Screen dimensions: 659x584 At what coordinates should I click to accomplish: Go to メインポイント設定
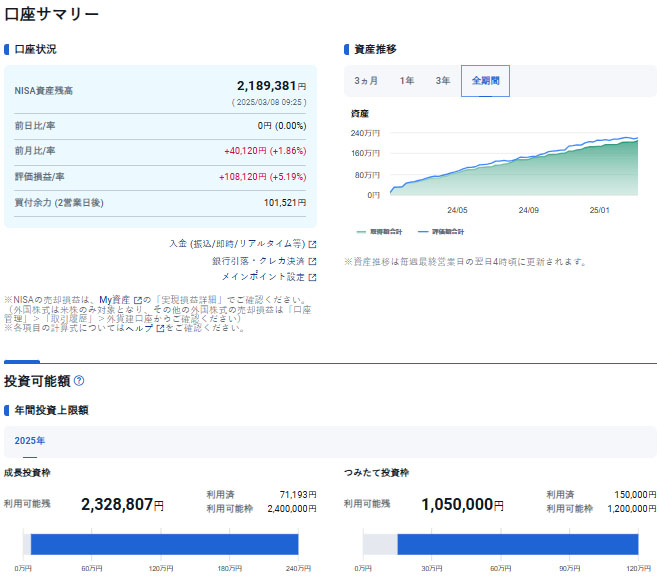262,277
